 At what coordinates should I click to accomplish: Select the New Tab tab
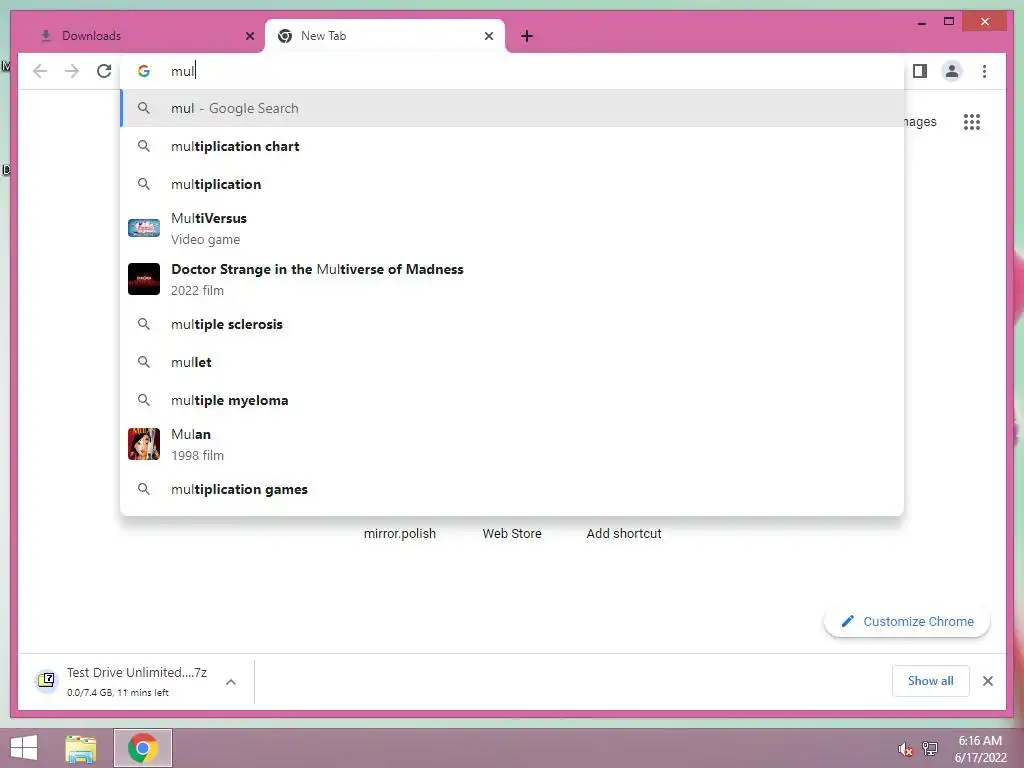385,36
